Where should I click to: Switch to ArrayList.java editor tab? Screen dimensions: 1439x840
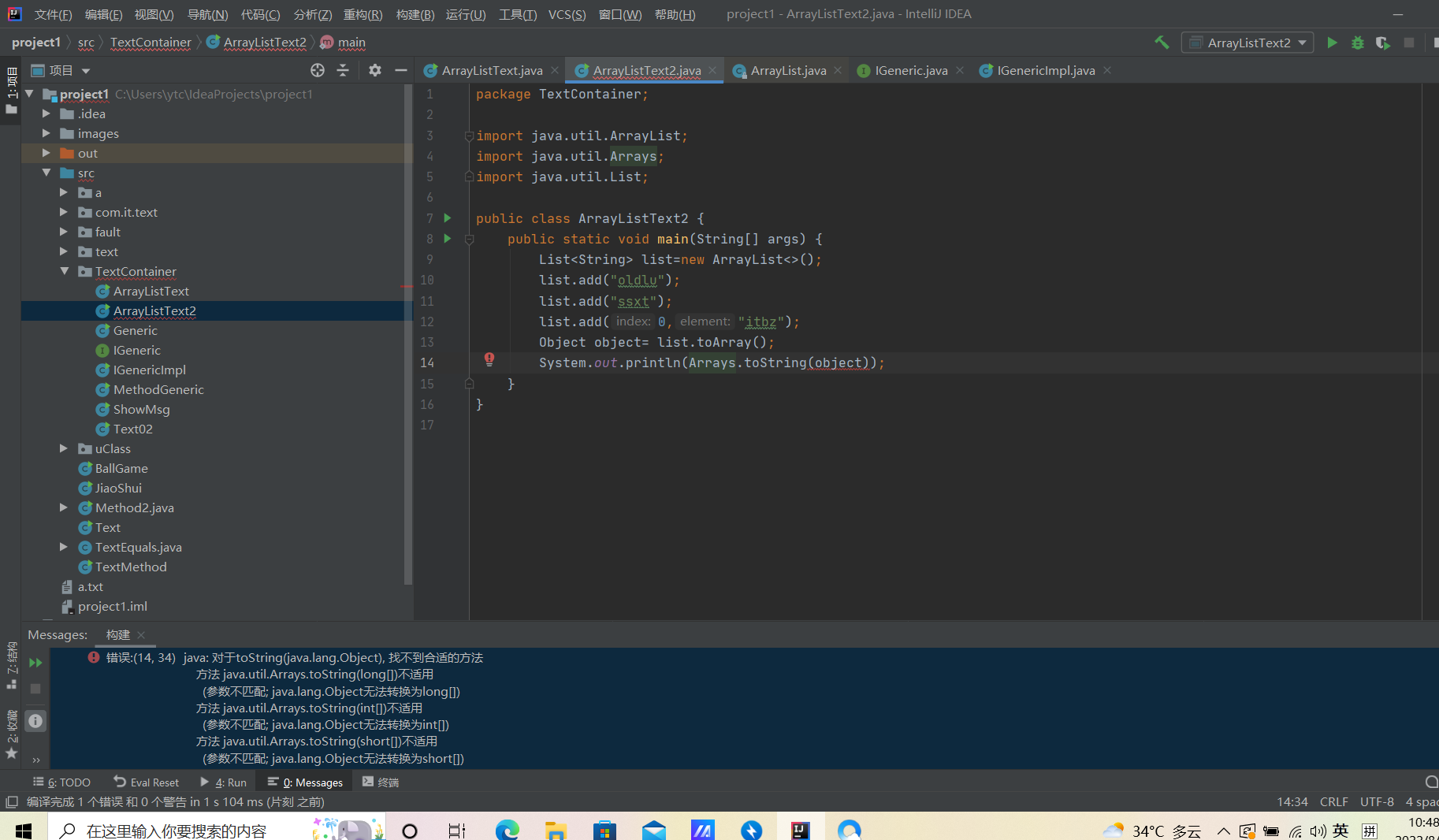pyautogui.click(x=788, y=70)
